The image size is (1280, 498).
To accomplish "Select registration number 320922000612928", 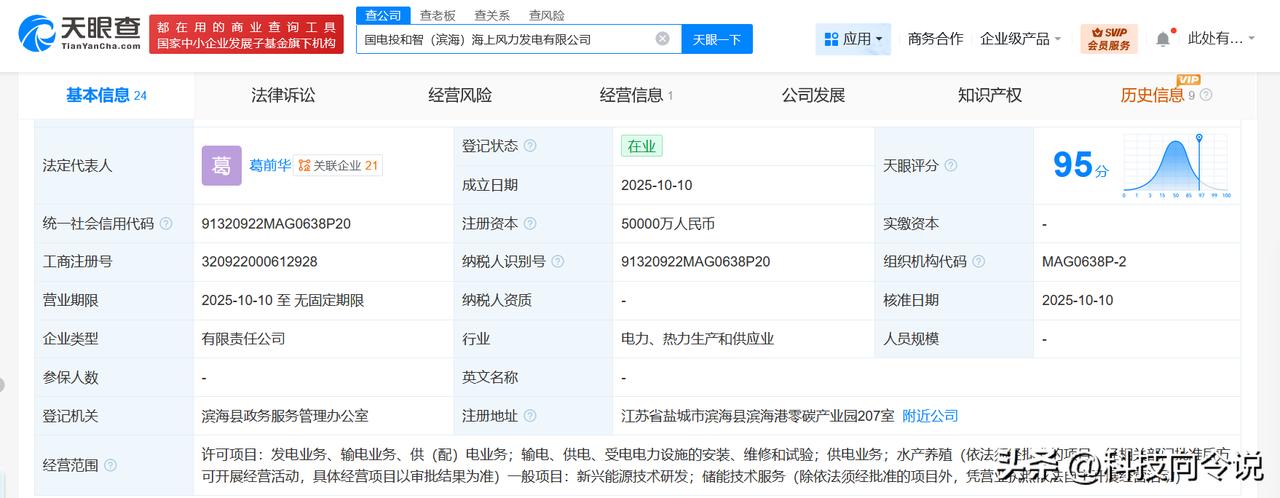I will click(x=259, y=262).
